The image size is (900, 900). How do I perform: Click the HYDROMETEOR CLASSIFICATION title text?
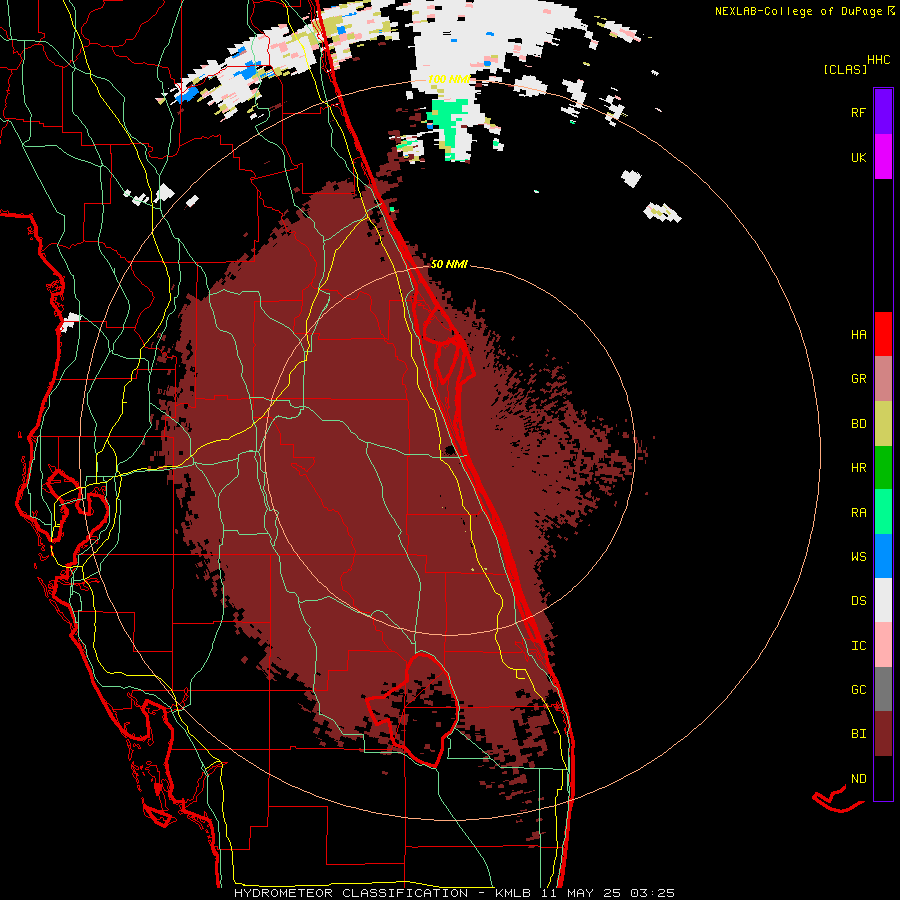tap(351, 893)
